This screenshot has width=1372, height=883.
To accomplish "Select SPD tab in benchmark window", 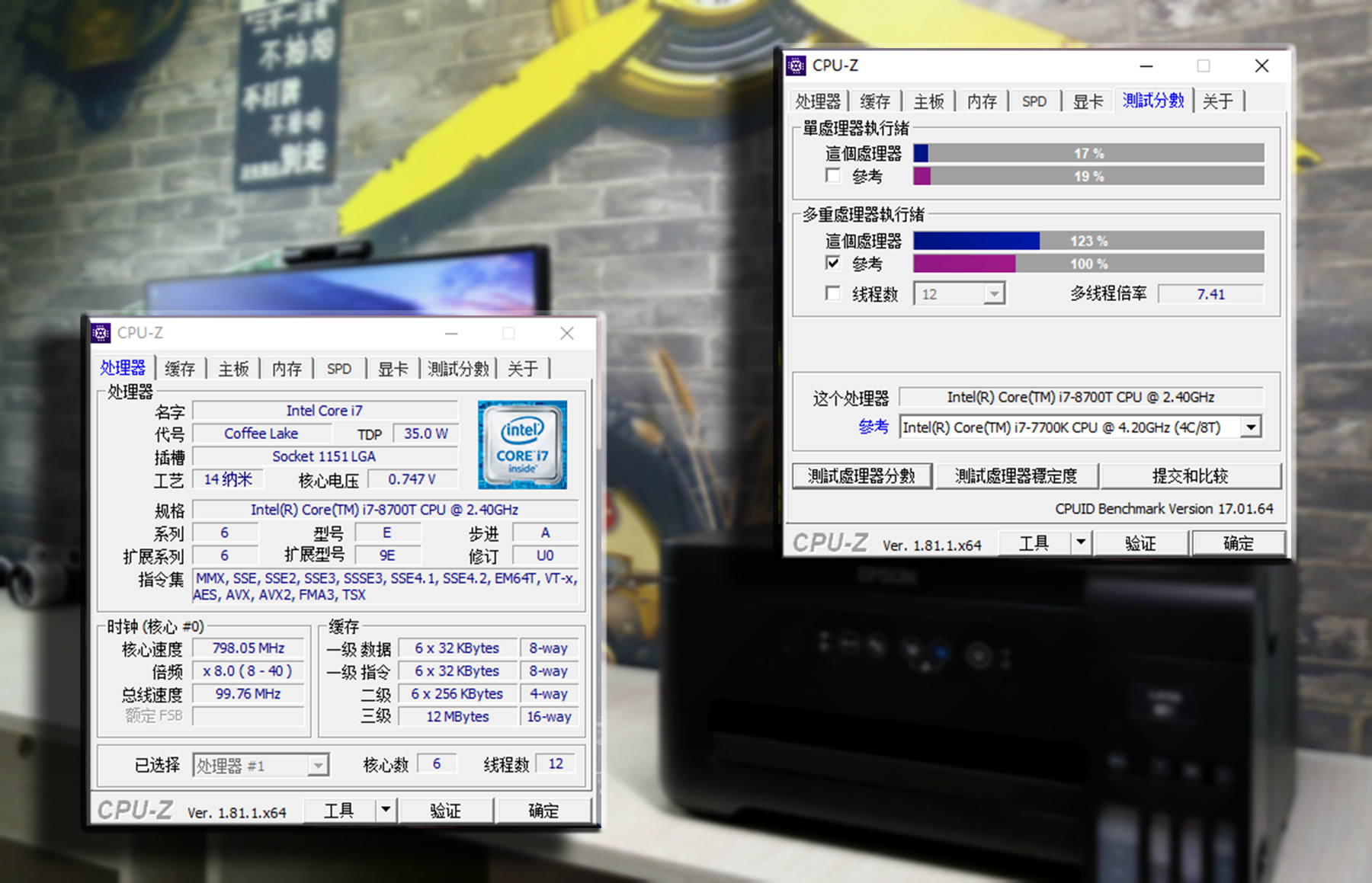I will tap(1034, 101).
